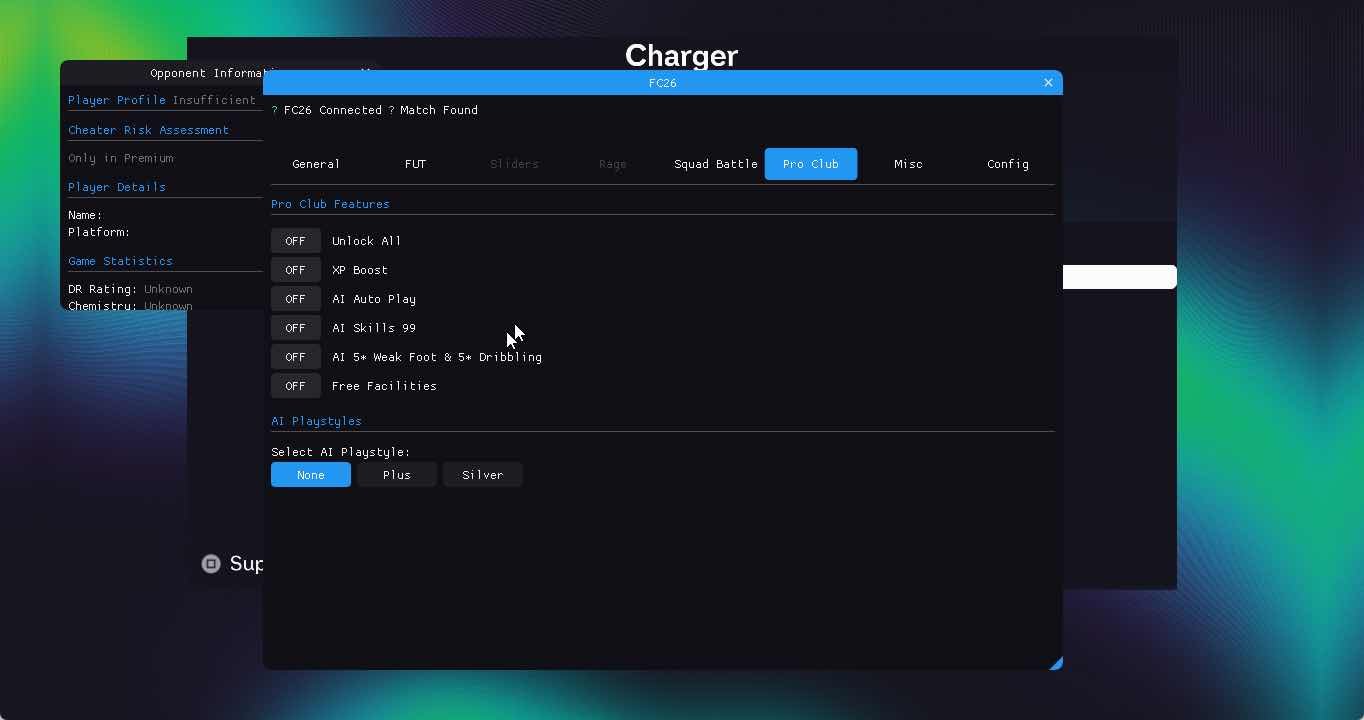Click the white input bar on right
This screenshot has width=1364, height=720.
click(x=1119, y=277)
